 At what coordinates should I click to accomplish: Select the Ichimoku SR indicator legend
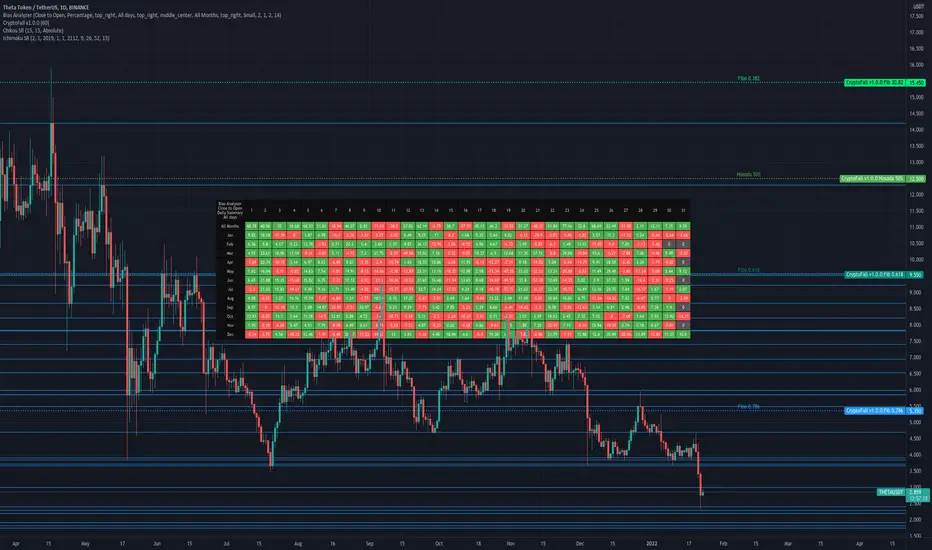pos(56,38)
